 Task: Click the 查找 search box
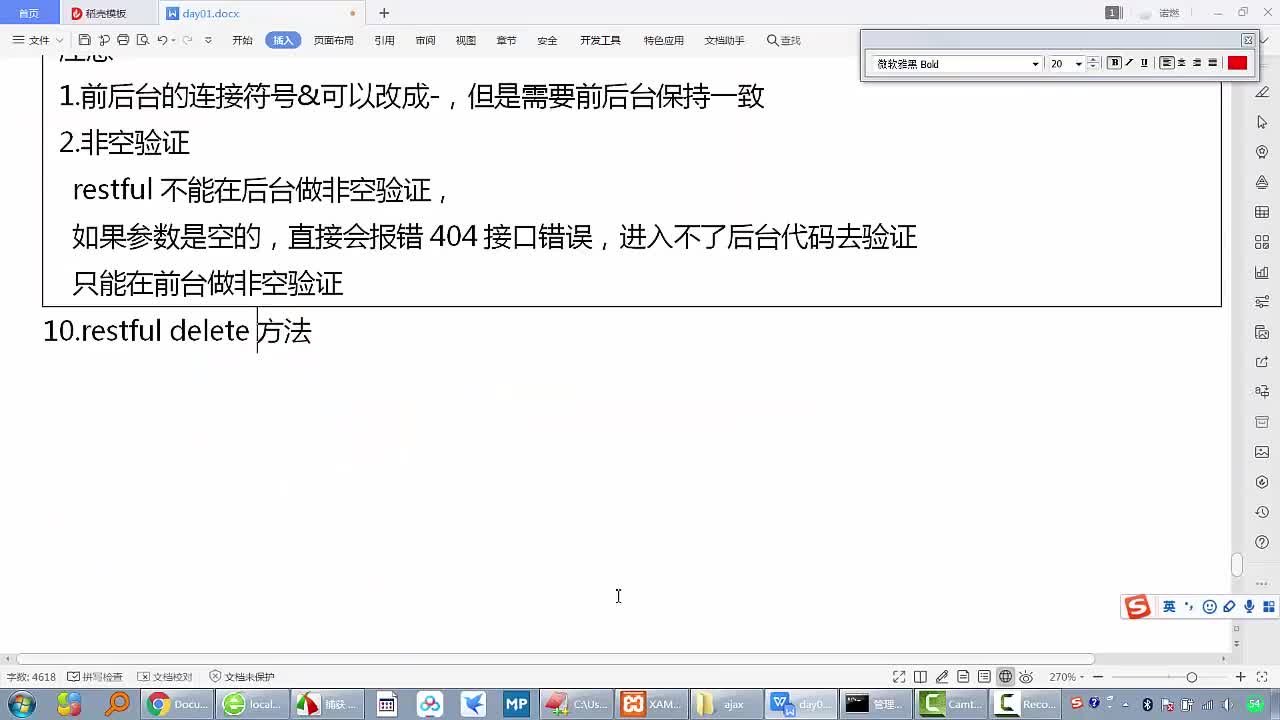[784, 40]
